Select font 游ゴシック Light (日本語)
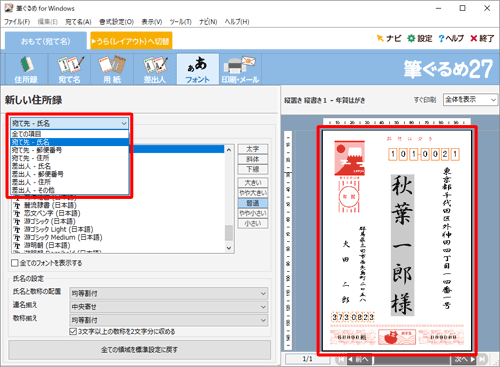Screen dimensions: 500x367 click(58, 229)
